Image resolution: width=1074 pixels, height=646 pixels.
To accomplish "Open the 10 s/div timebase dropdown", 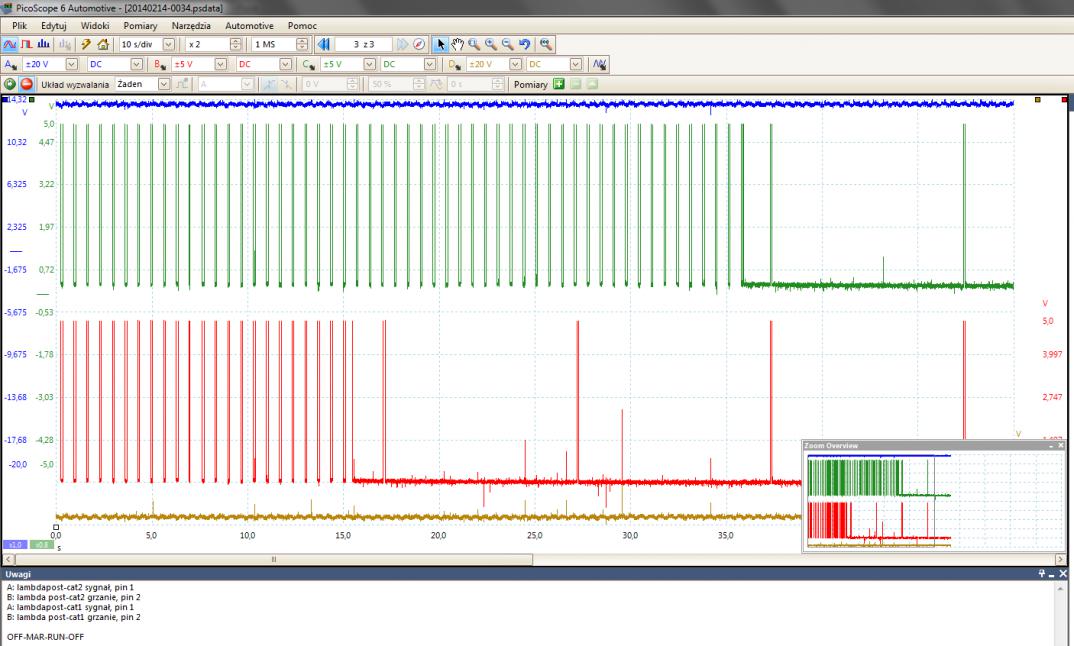I will [x=167, y=45].
